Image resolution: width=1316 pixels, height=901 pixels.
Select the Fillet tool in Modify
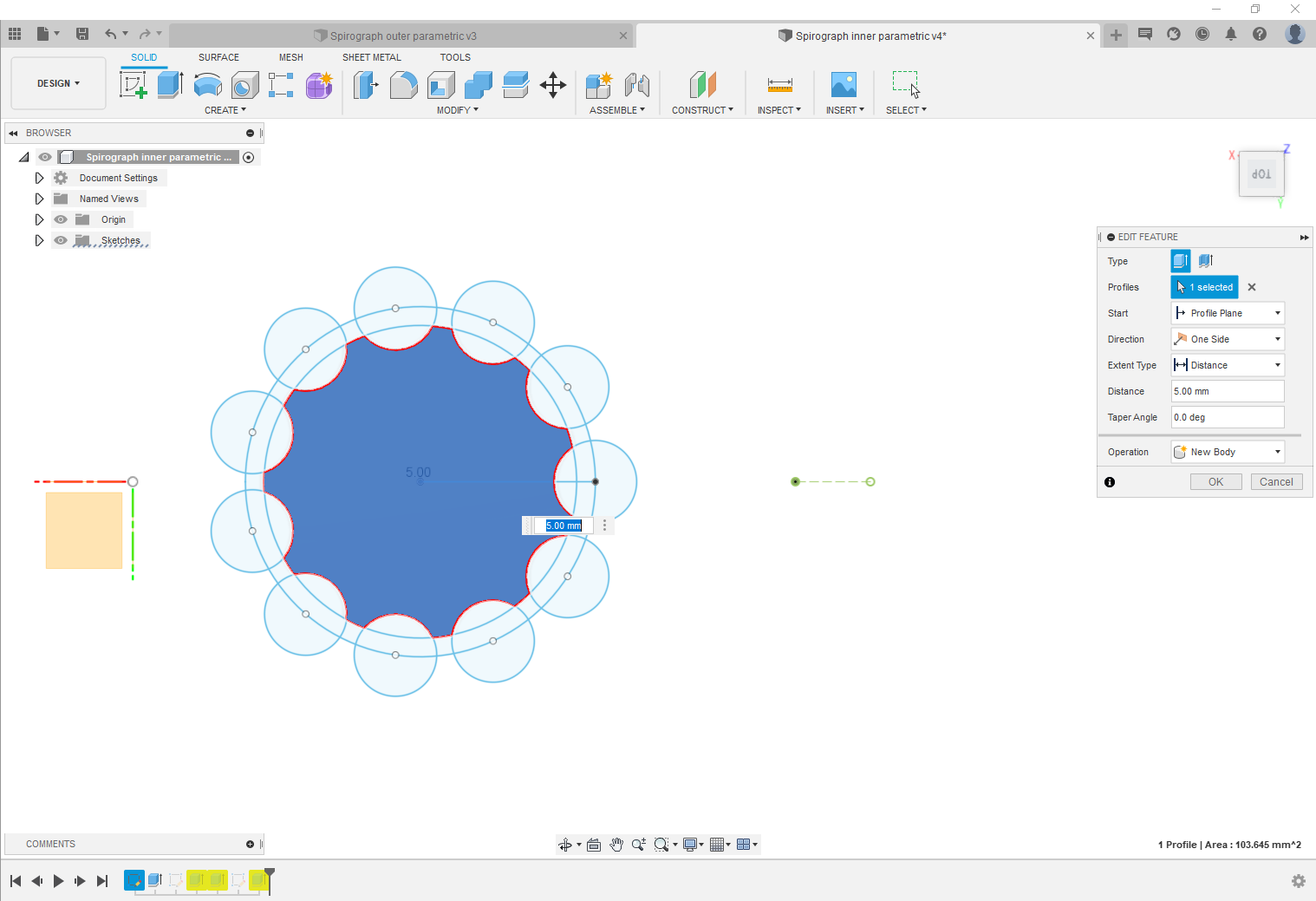point(404,85)
